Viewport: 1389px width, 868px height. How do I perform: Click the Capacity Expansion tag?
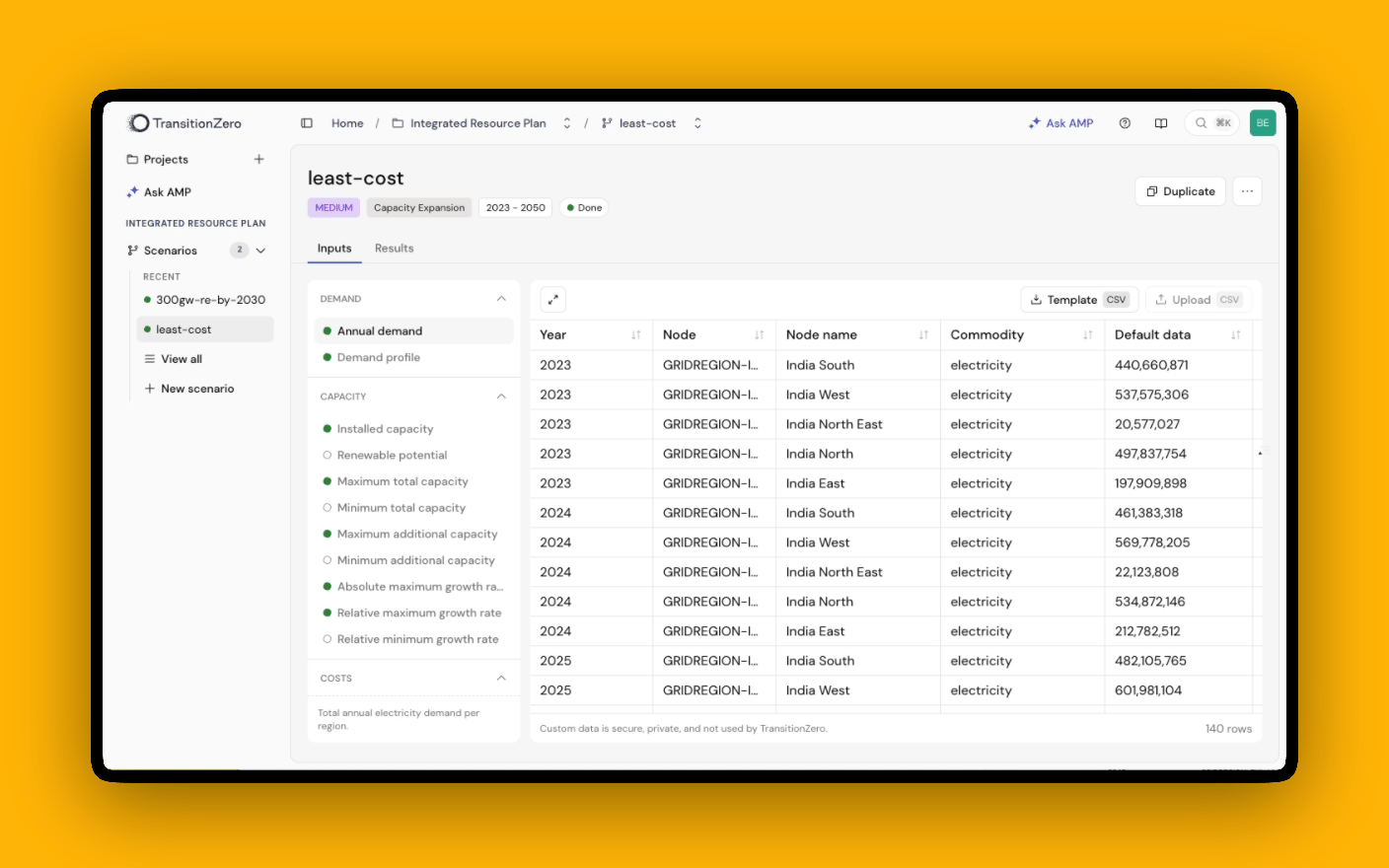coord(419,208)
